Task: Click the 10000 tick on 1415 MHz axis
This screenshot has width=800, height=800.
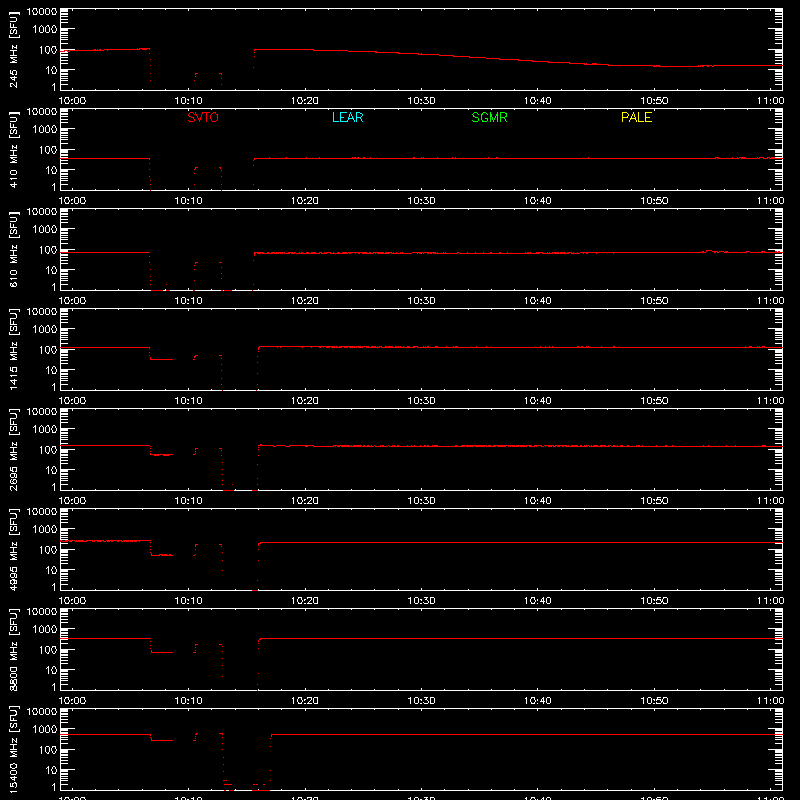Action: pyautogui.click(x=42, y=312)
